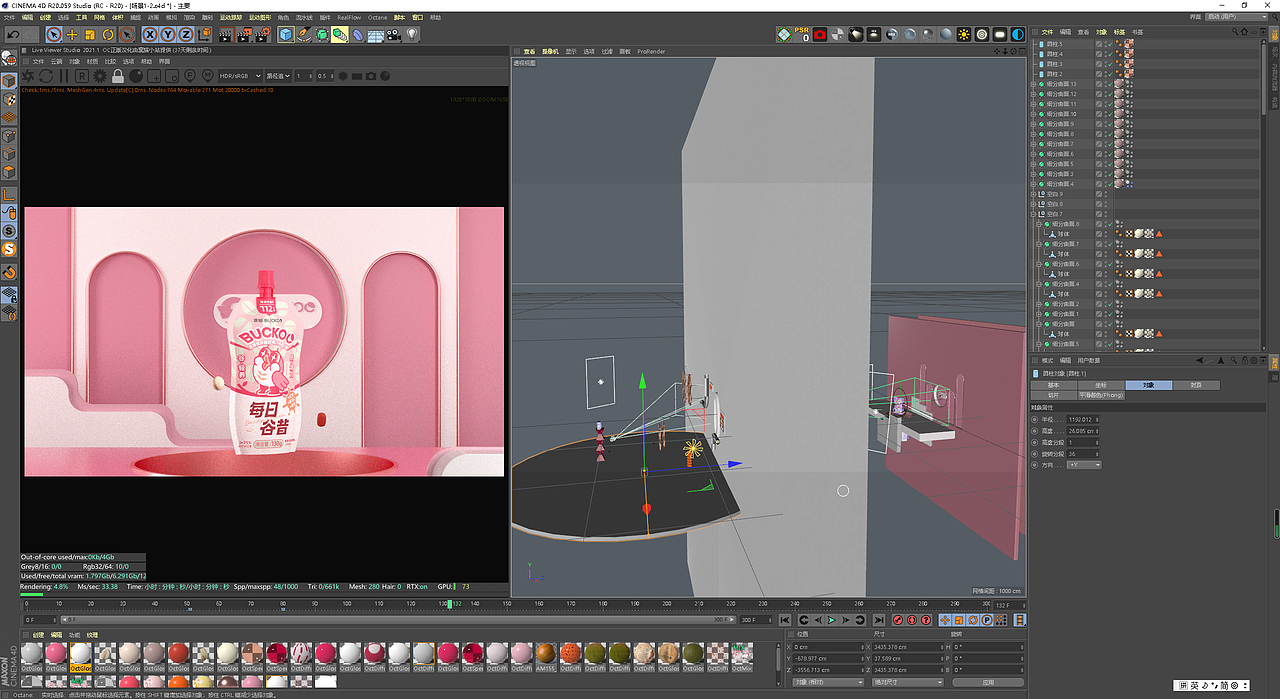
Task: Switch to the 基本 tab in attributes
Action: tap(1054, 385)
